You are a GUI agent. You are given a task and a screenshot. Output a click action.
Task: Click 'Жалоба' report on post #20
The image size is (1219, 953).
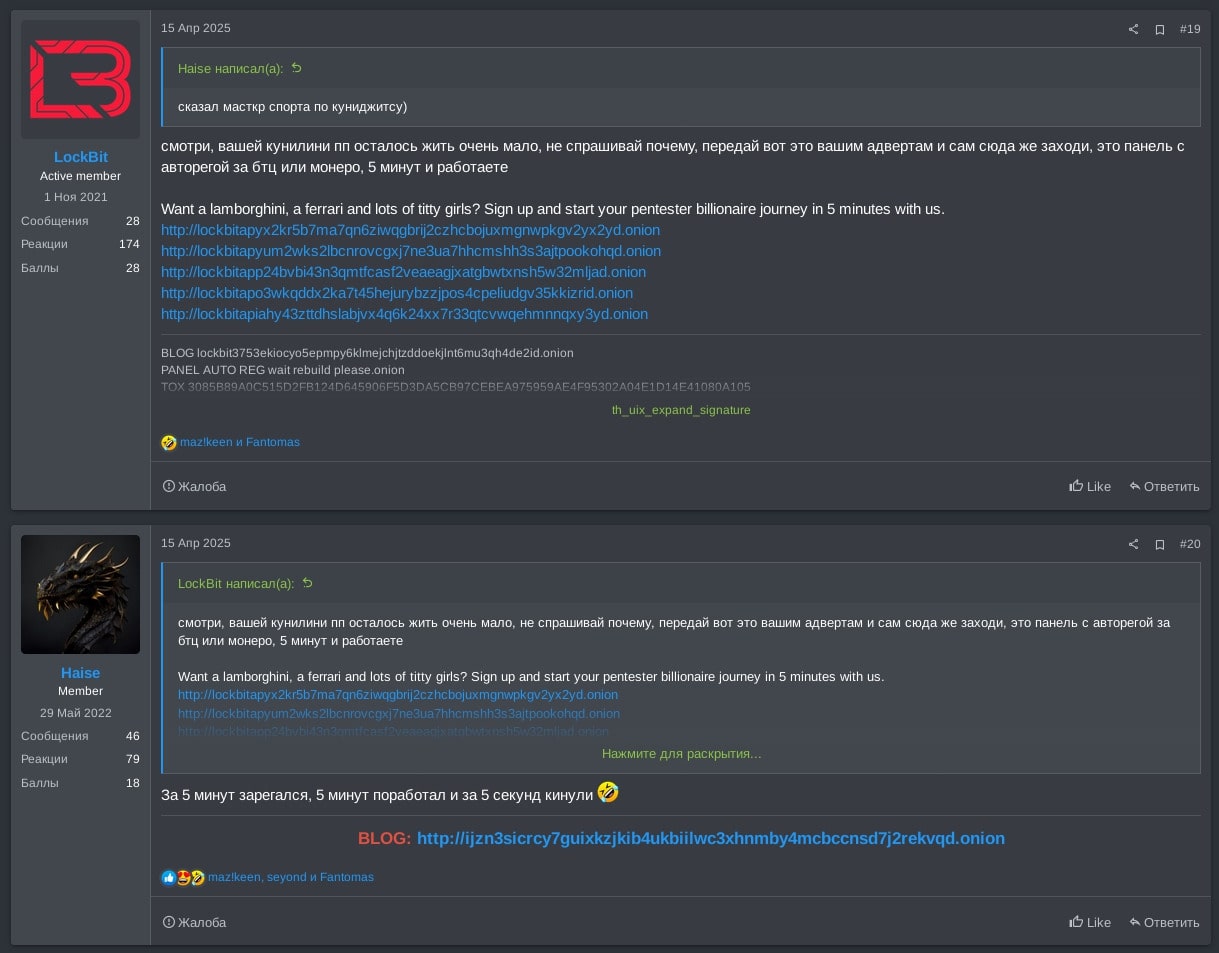[195, 922]
